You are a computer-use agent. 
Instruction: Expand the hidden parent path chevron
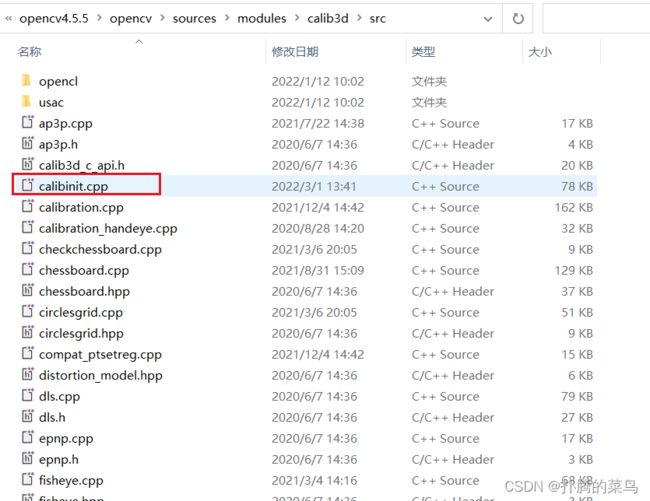pos(8,18)
